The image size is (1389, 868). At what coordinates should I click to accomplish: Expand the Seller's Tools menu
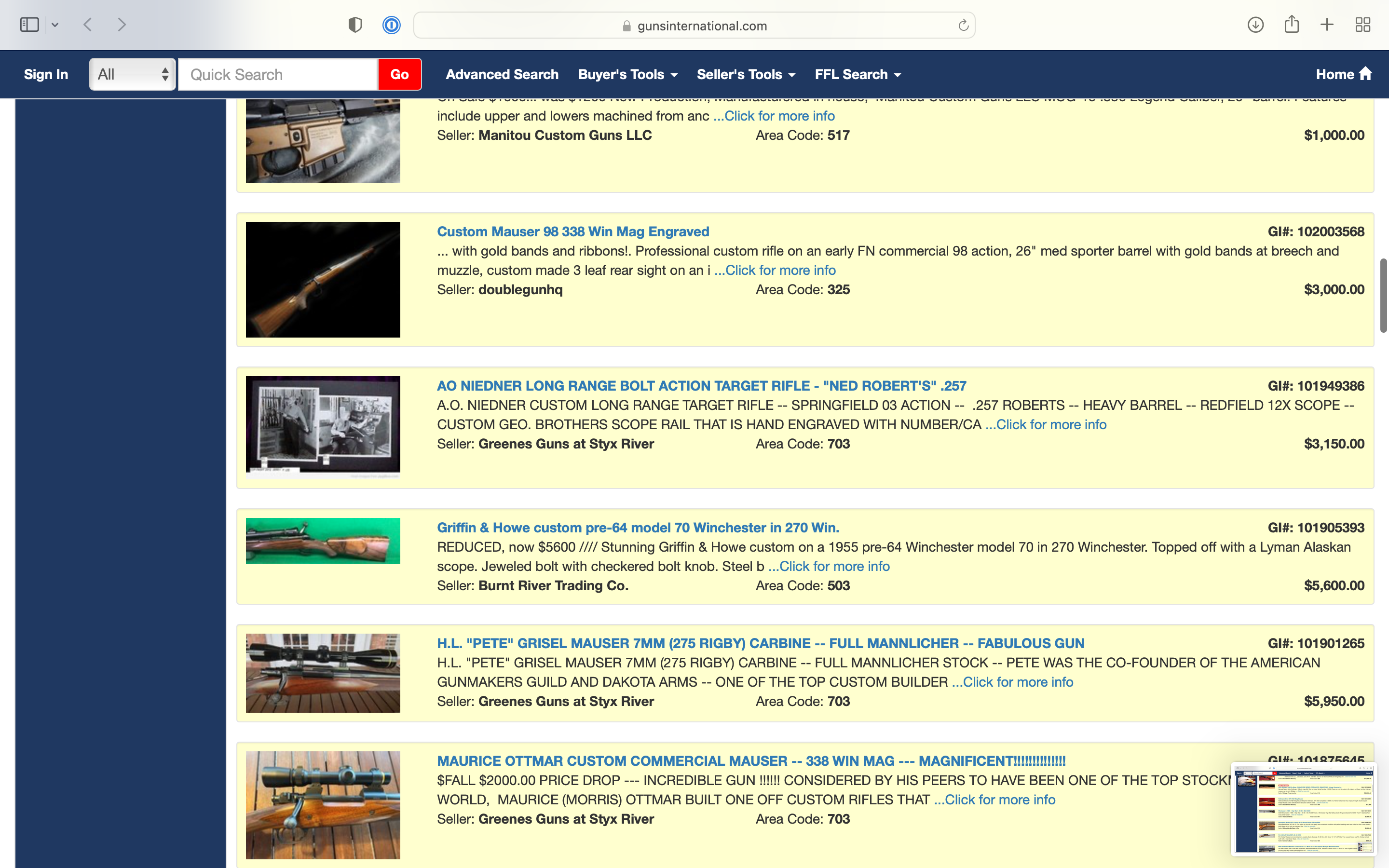[x=746, y=75]
